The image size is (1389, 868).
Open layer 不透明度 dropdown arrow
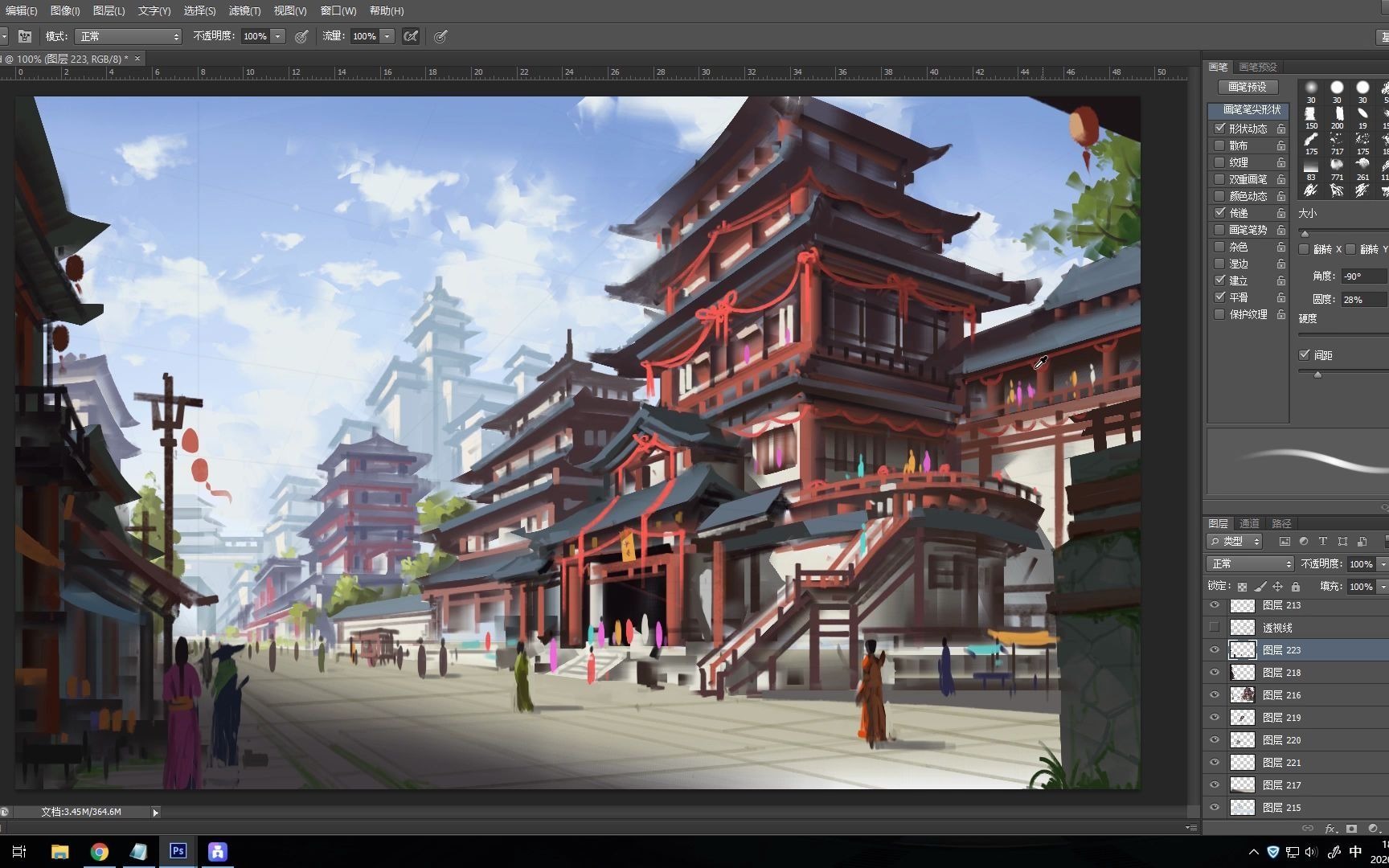coord(1383,564)
